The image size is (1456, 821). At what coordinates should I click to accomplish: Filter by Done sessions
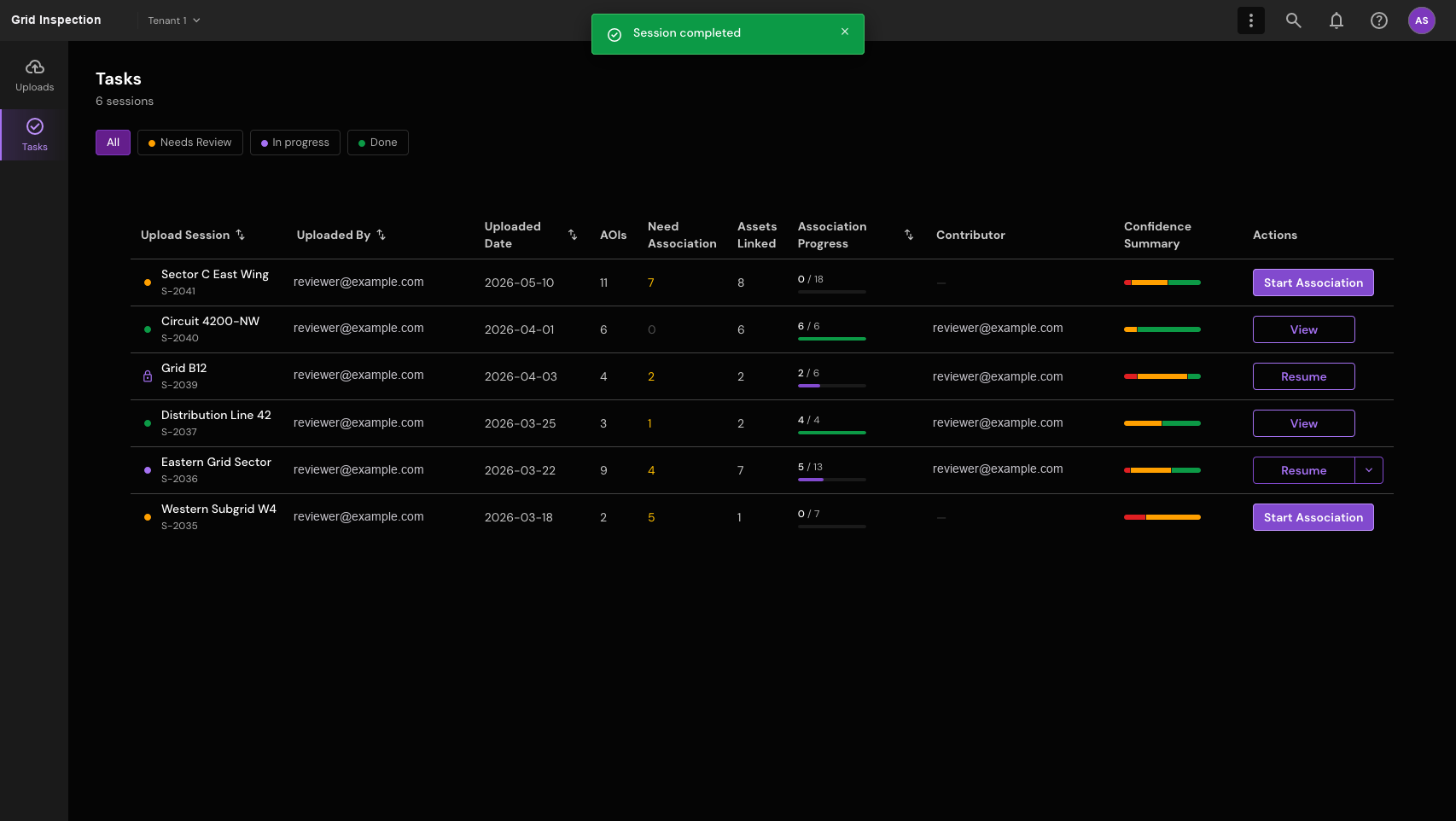[378, 143]
